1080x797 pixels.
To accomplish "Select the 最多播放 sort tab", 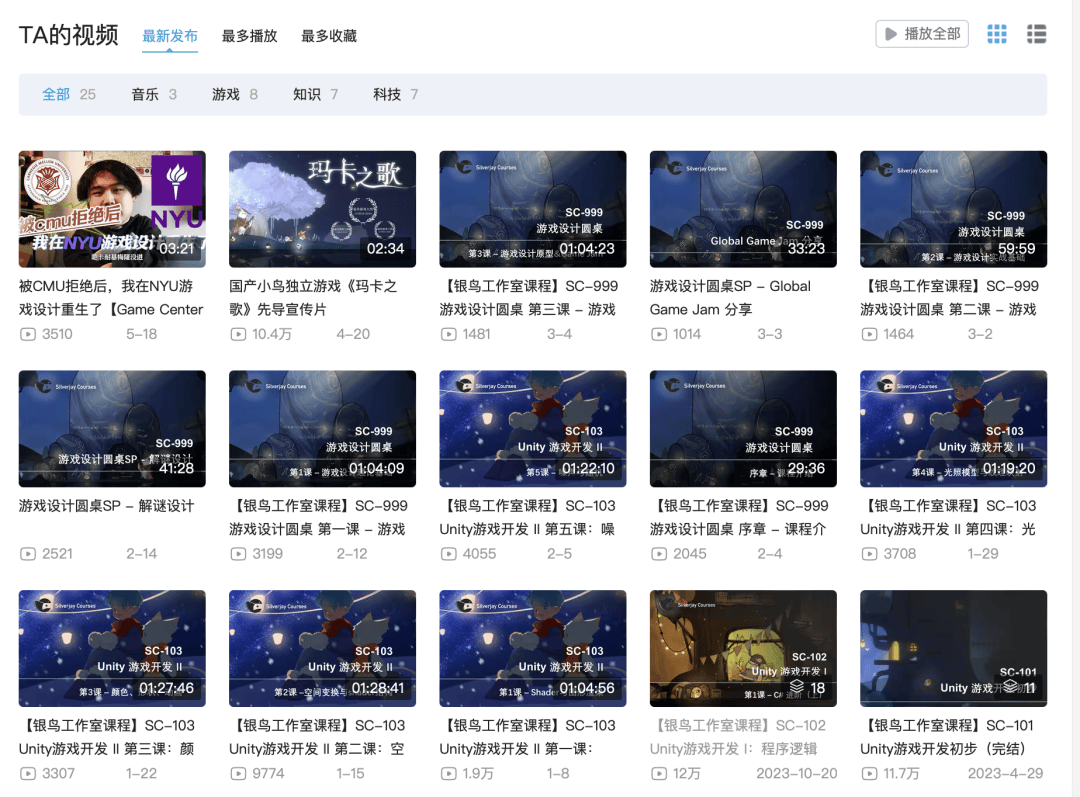I will 249,36.
